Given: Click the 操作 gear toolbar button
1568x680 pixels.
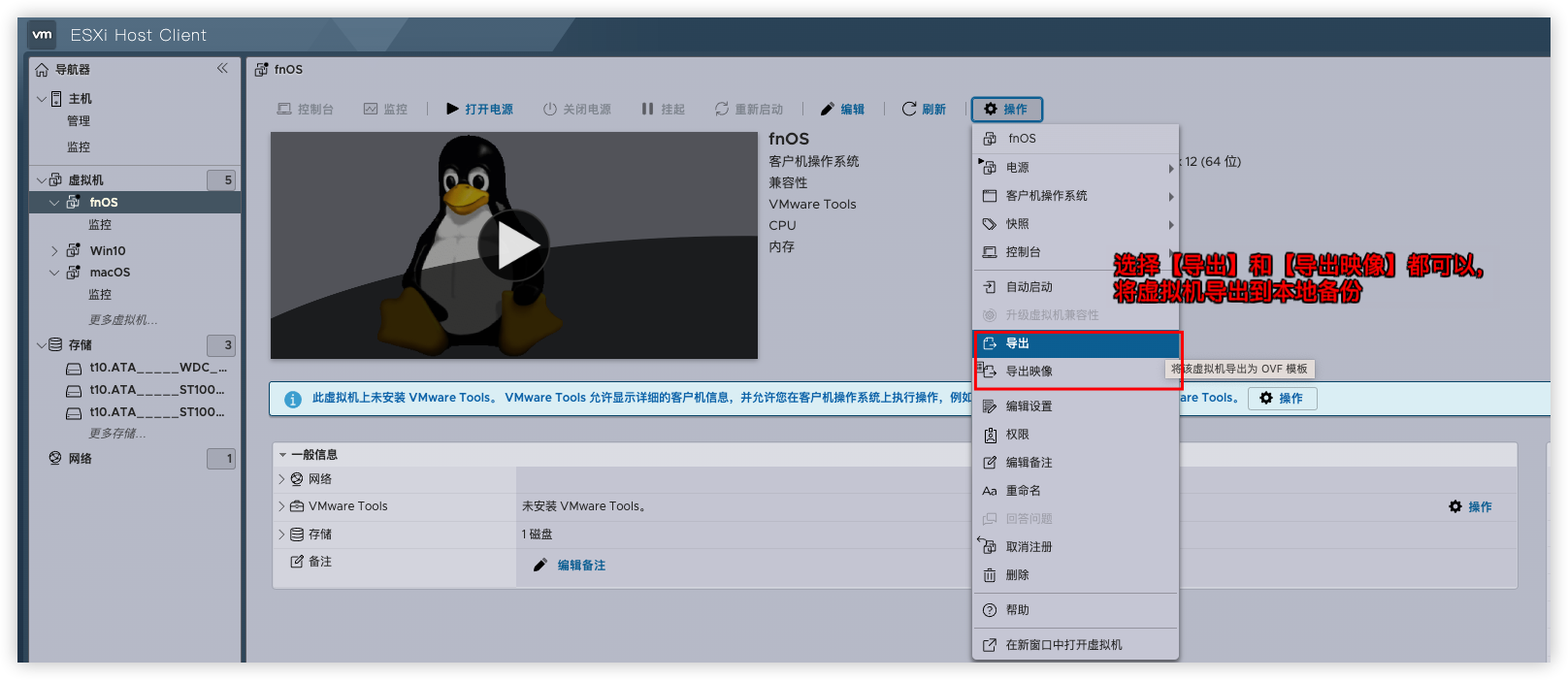Looking at the screenshot, I should 1006,109.
